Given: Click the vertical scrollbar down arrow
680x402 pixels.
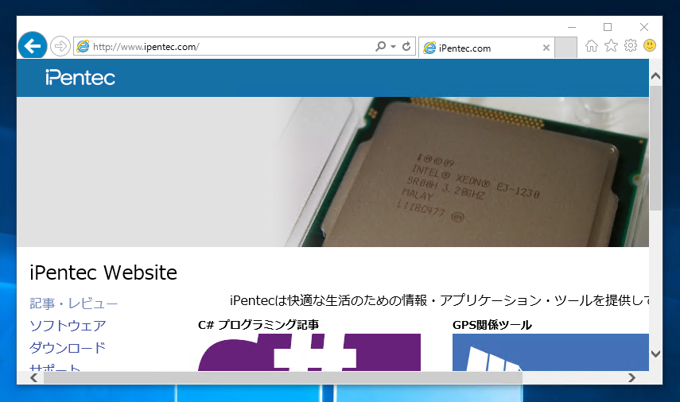Looking at the screenshot, I should 656,354.
